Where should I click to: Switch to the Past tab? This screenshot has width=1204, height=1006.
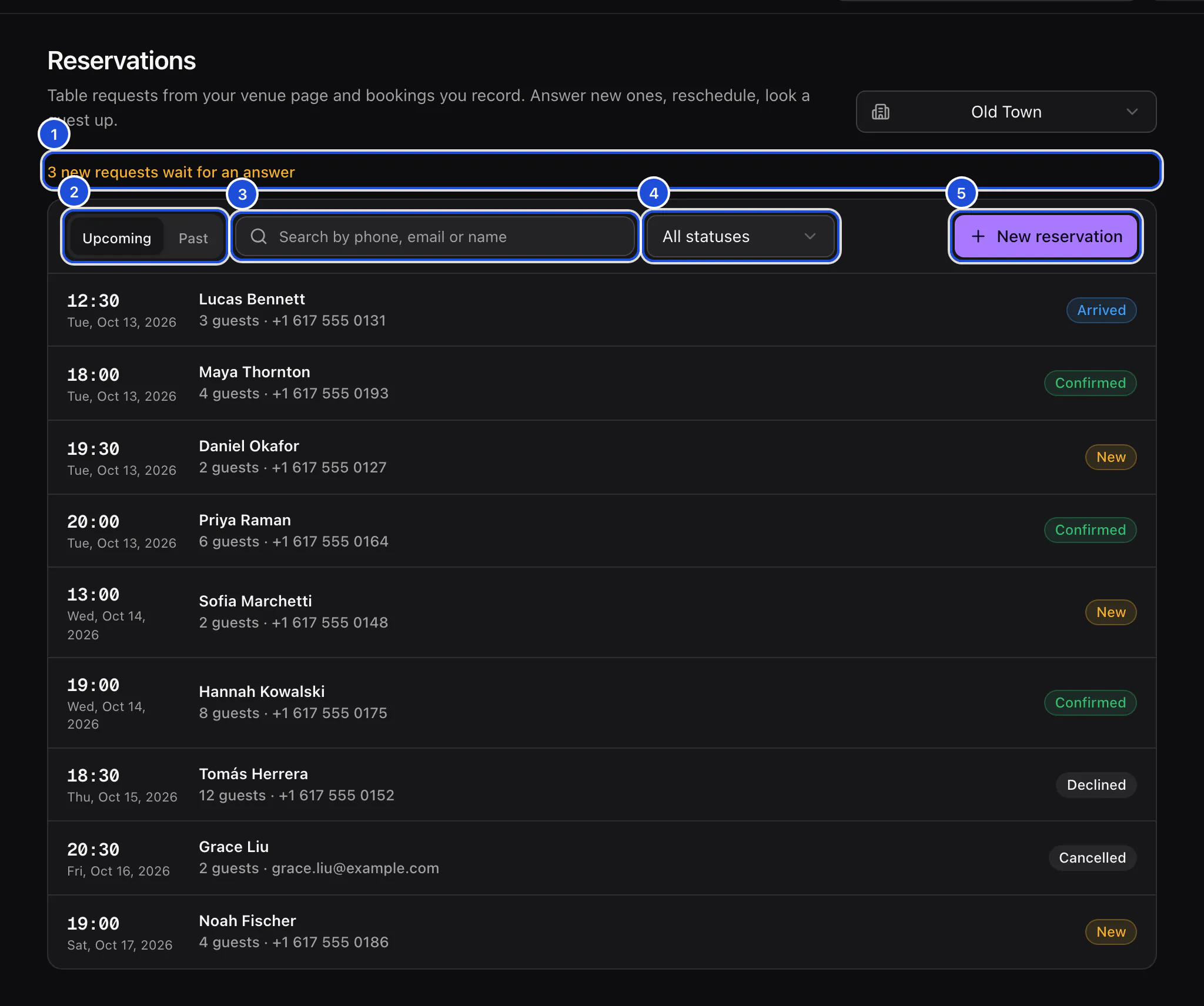click(x=193, y=238)
